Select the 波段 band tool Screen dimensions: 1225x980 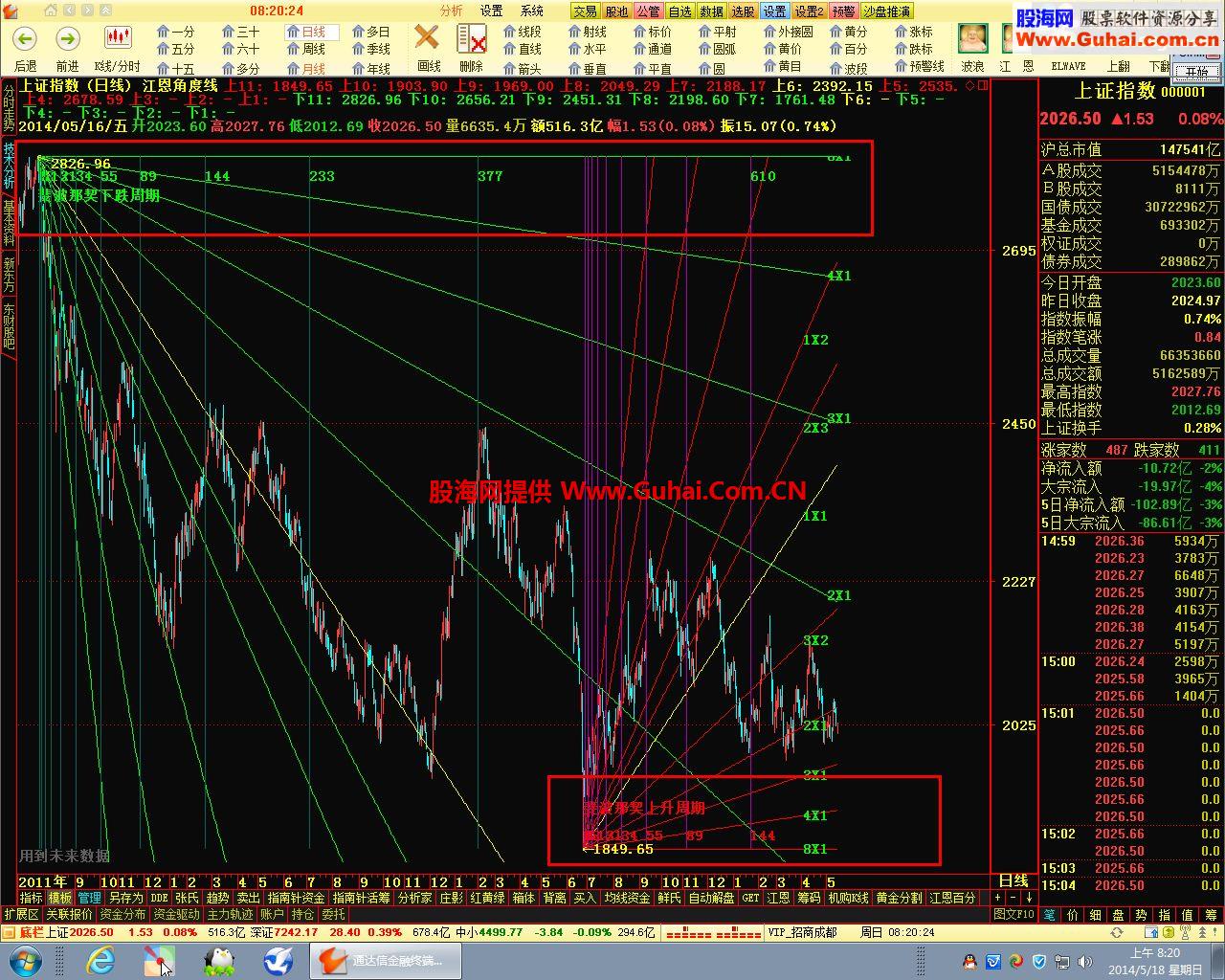pos(848,68)
